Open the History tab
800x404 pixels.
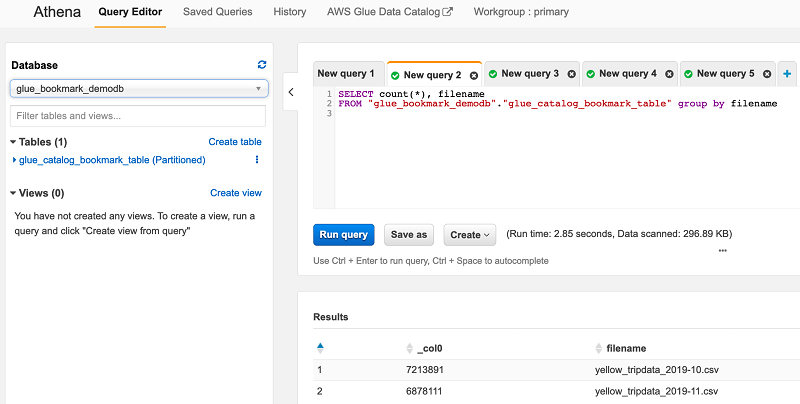pyautogui.click(x=290, y=12)
